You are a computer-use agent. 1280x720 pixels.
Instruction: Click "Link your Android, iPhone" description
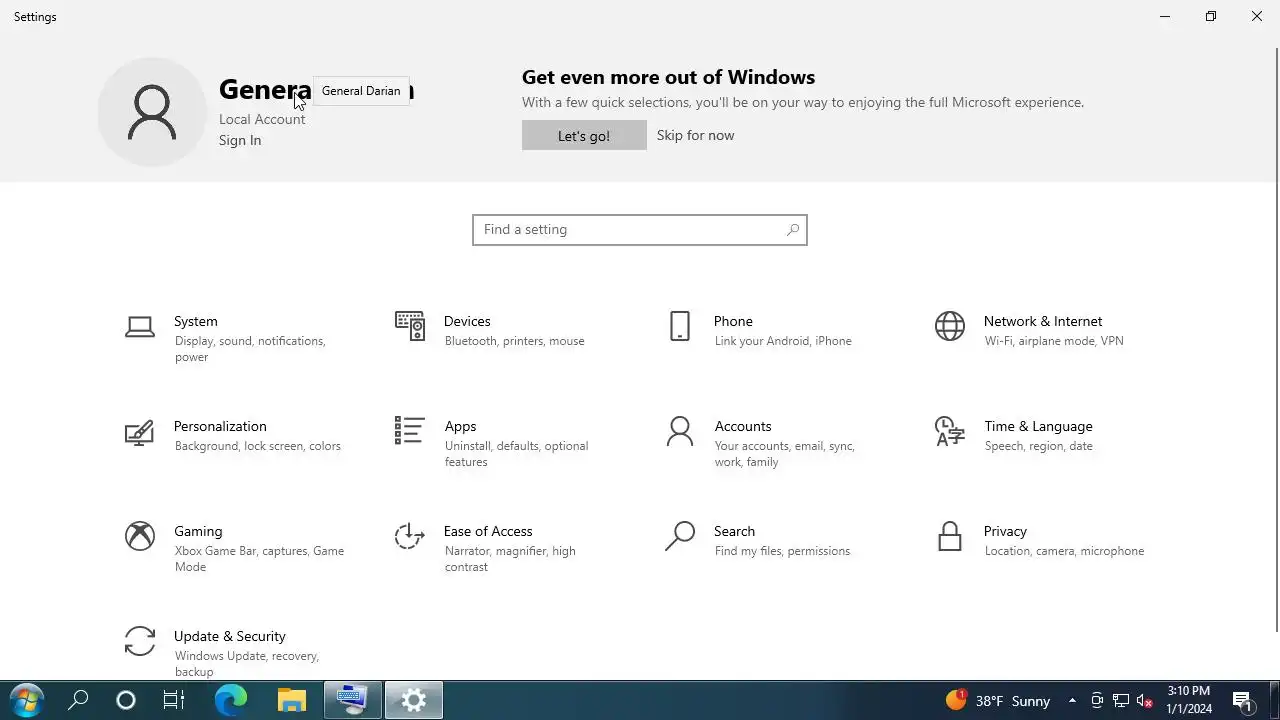click(783, 341)
